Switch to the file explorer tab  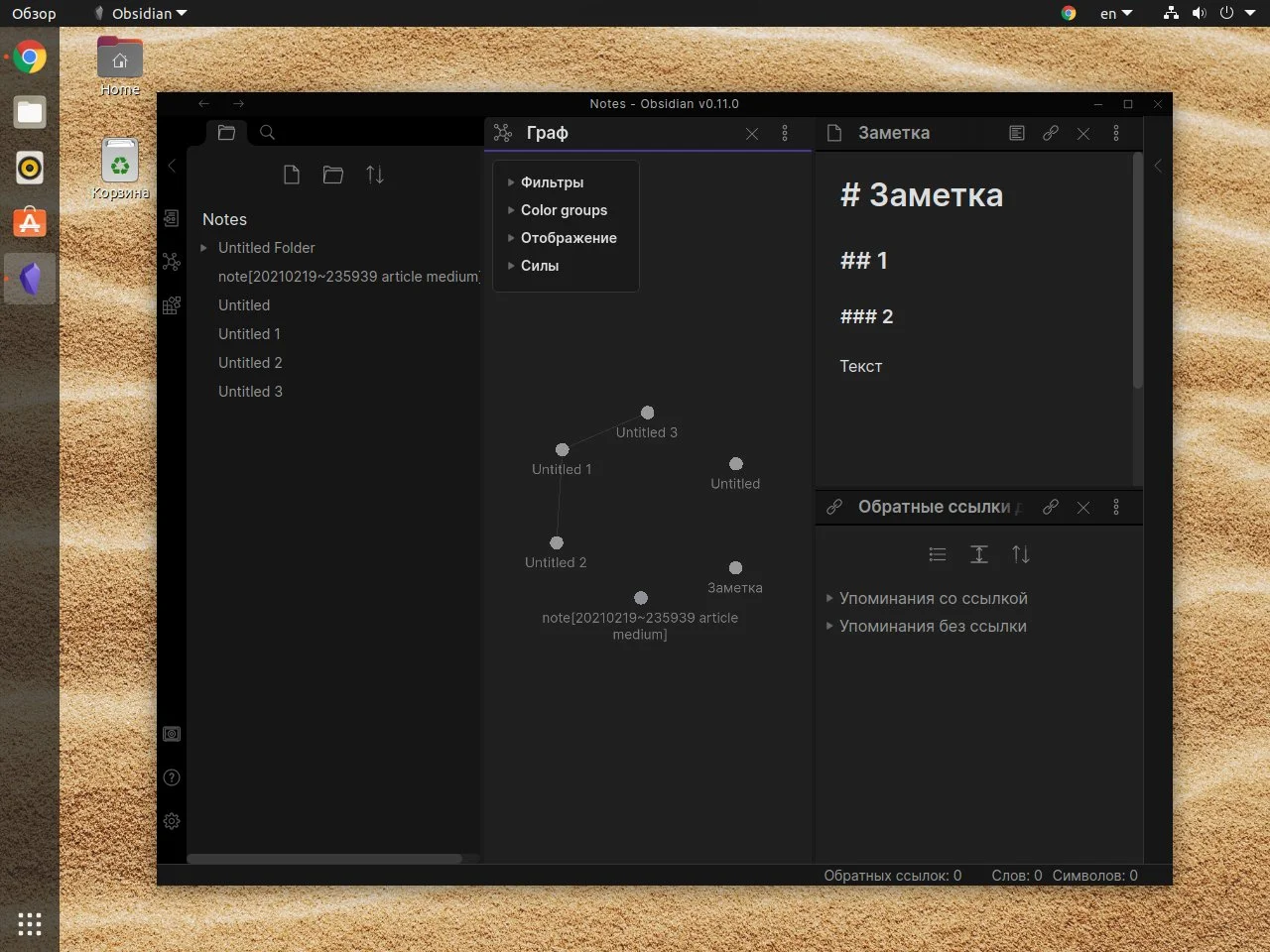point(226,133)
